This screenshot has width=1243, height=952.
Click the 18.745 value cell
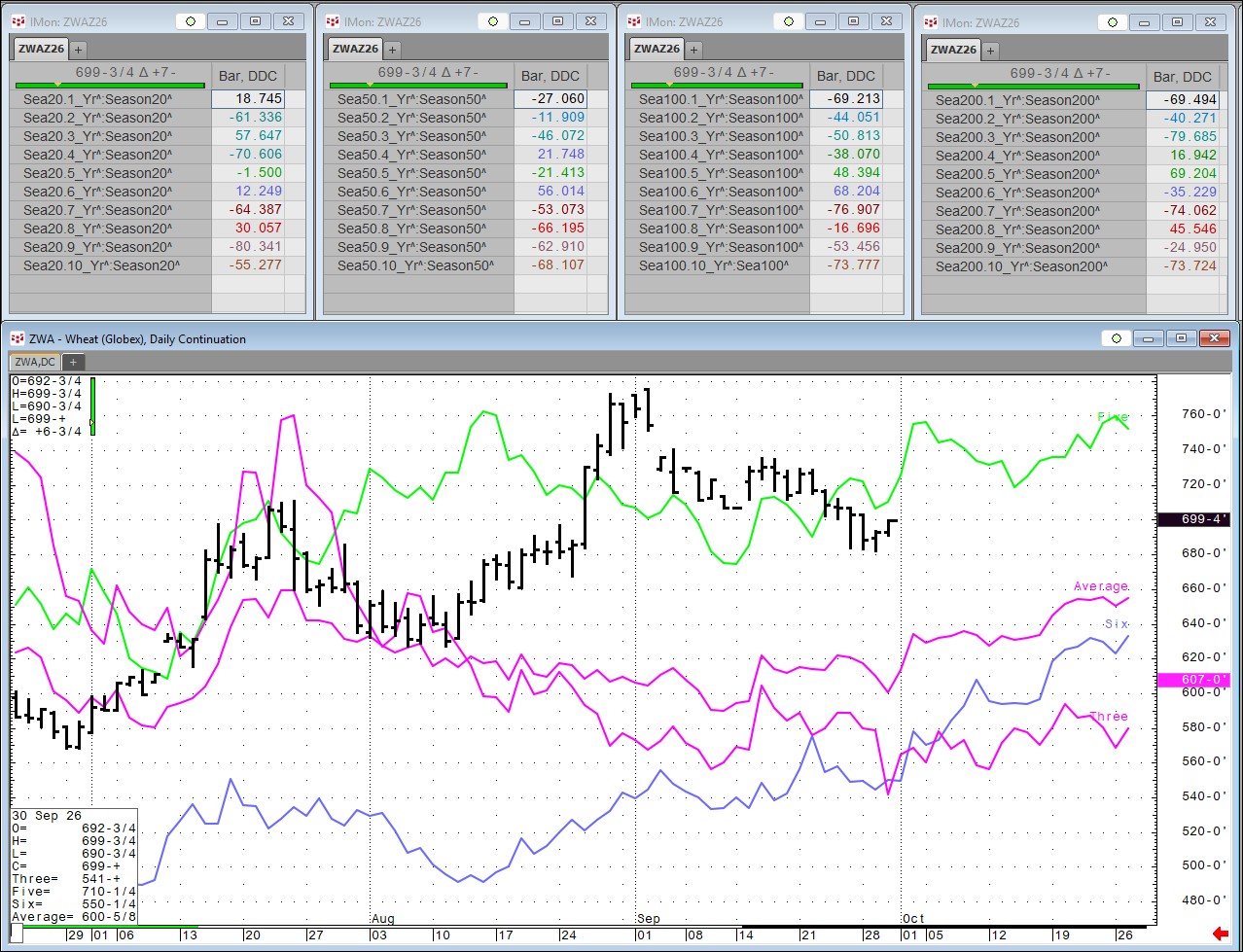(x=248, y=98)
